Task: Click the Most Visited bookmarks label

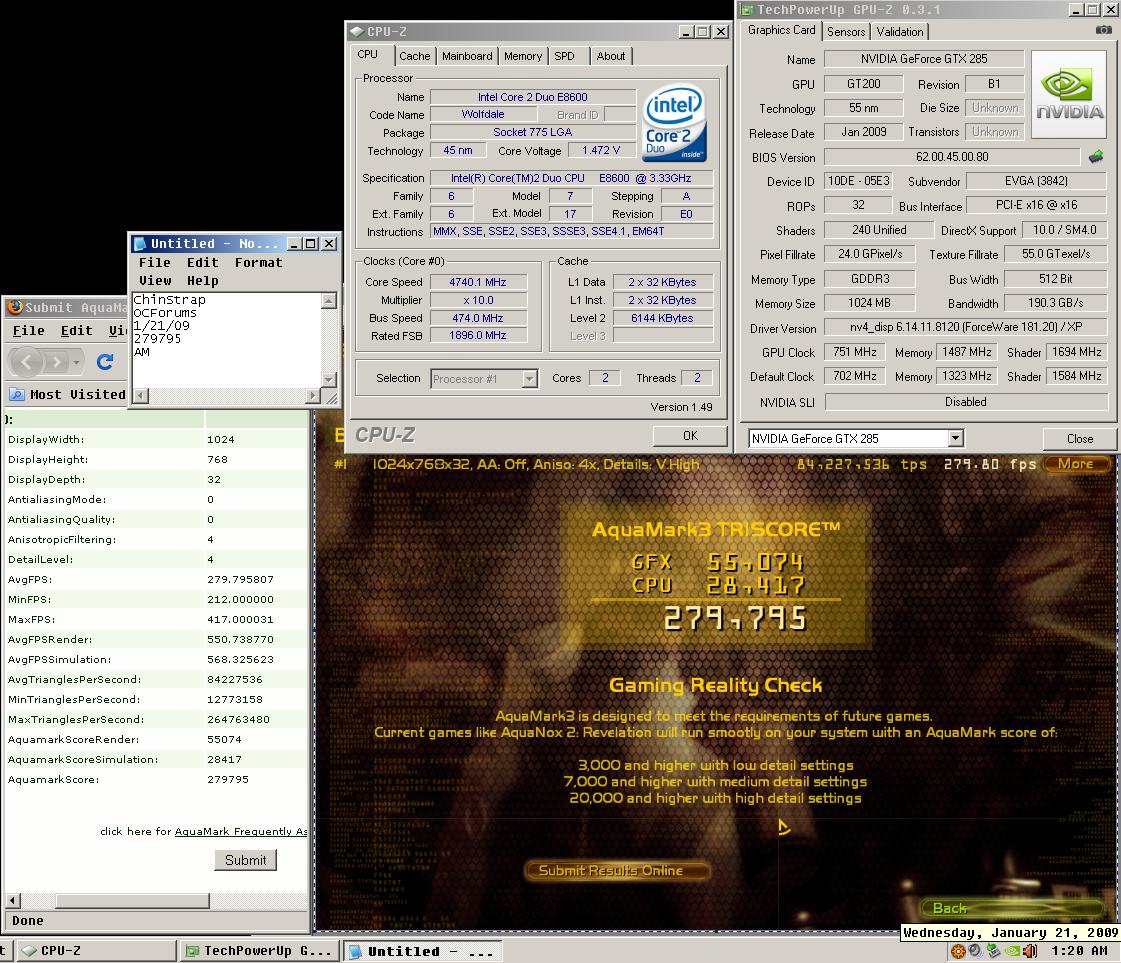Action: 78,395
